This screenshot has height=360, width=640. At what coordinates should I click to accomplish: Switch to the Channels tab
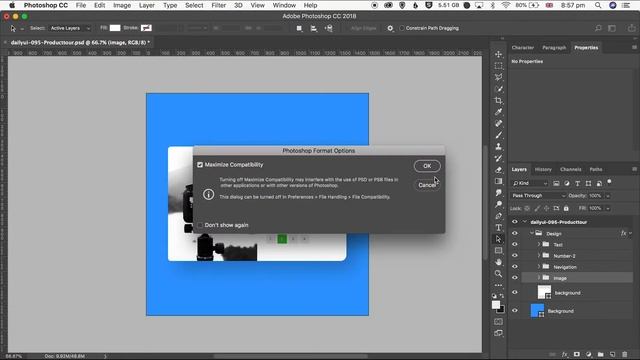coord(570,169)
